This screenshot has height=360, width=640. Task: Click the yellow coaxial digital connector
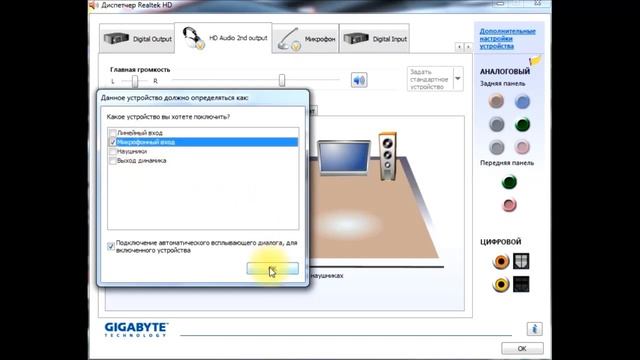click(x=501, y=284)
